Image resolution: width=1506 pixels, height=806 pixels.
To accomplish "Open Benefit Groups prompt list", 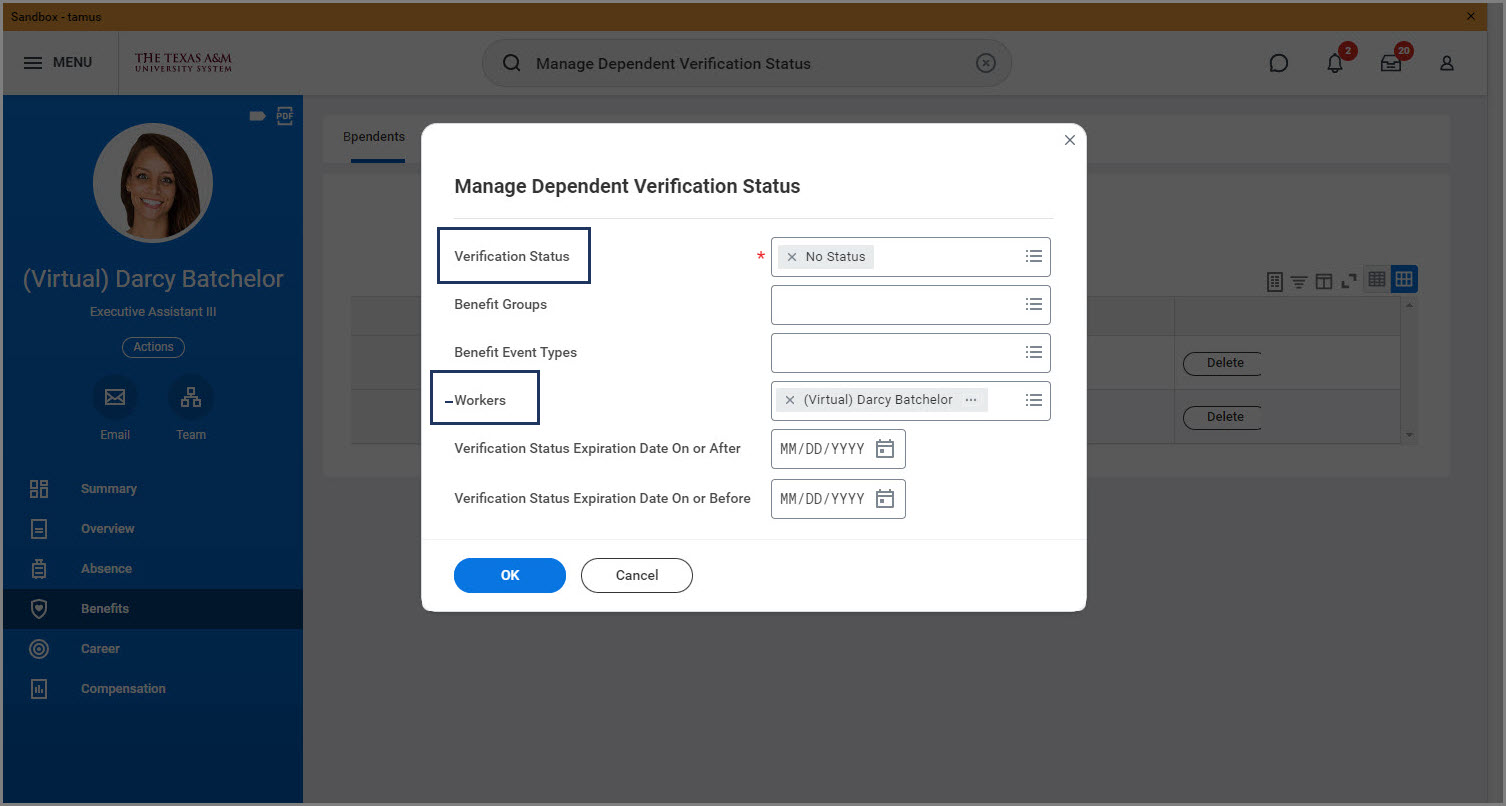I will 1034,305.
